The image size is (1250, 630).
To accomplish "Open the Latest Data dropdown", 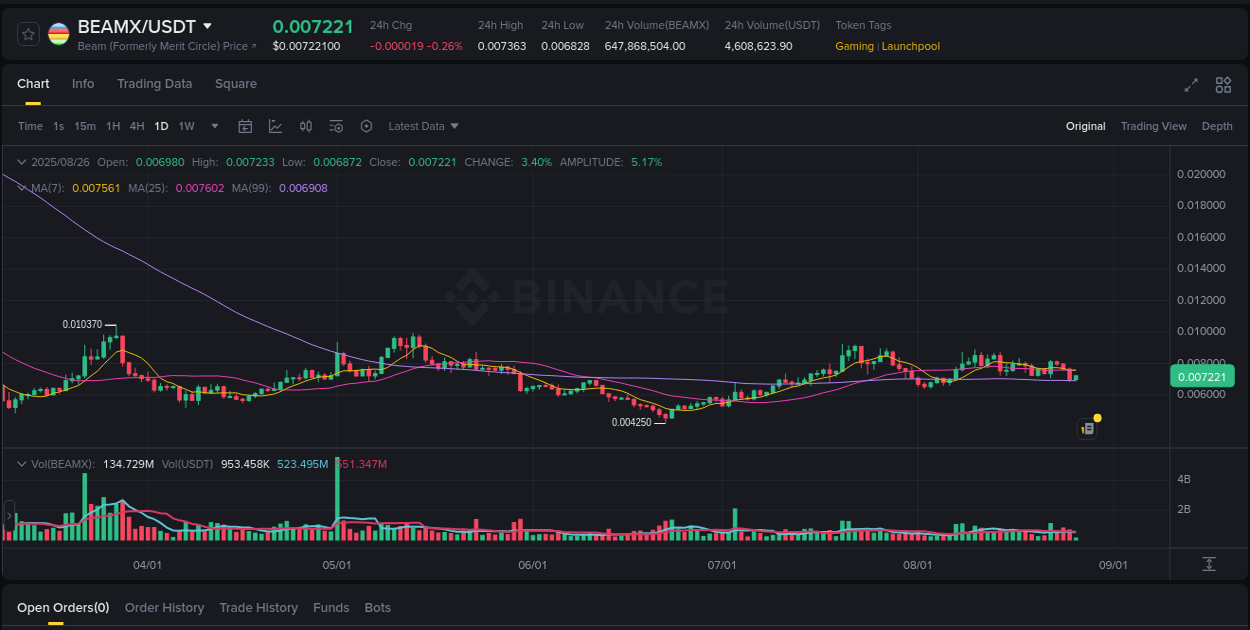I will (423, 126).
